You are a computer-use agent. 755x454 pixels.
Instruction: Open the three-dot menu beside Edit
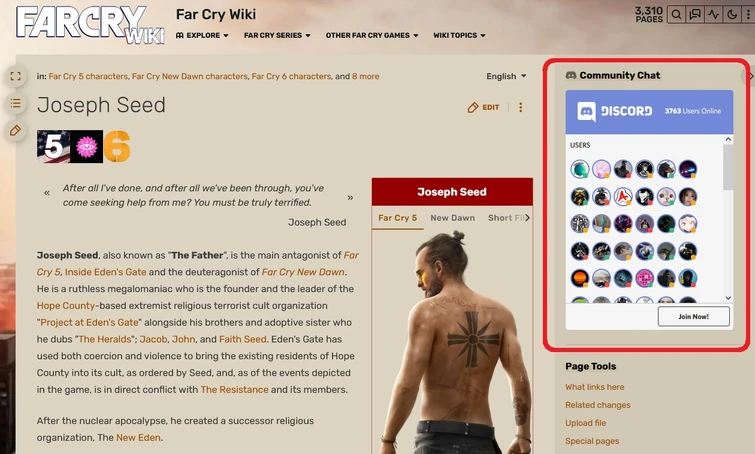(521, 107)
